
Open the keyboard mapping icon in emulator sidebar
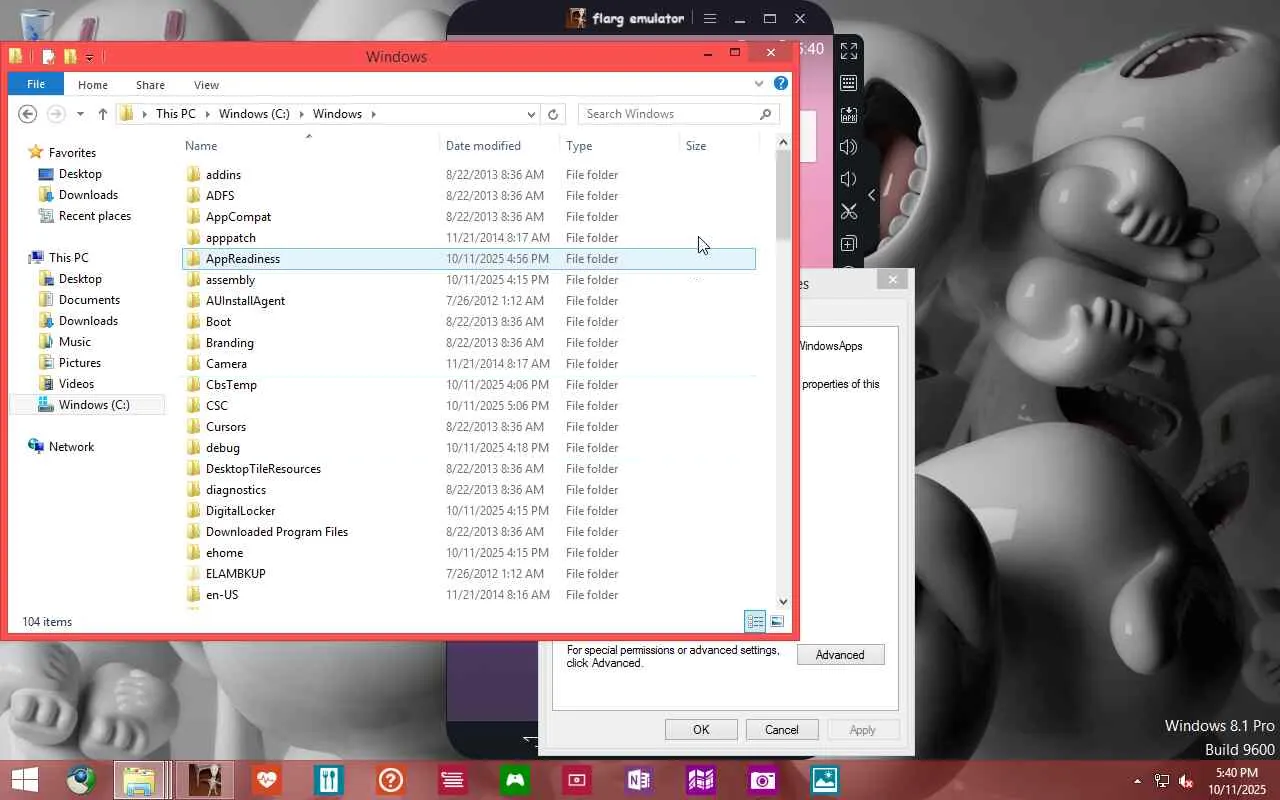[x=848, y=83]
